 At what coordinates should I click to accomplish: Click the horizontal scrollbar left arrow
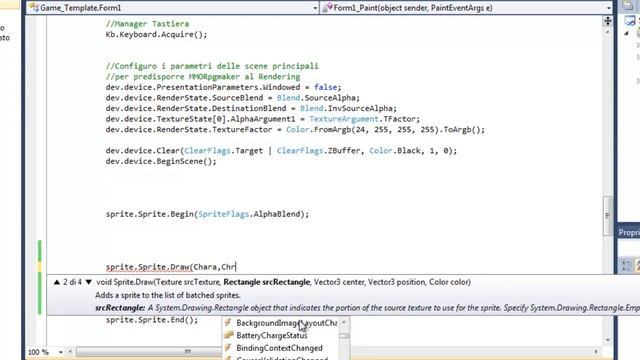[70, 351]
